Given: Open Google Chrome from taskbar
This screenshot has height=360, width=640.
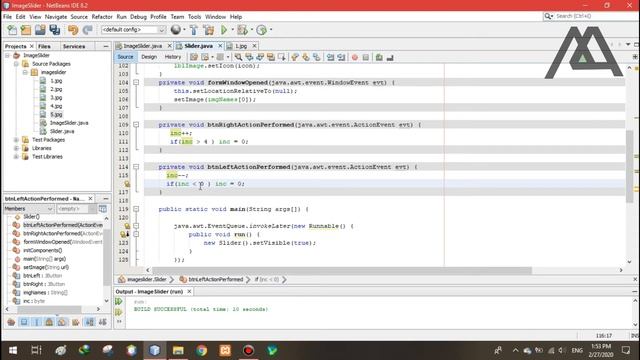Looking at the screenshot, I should click(x=202, y=350).
